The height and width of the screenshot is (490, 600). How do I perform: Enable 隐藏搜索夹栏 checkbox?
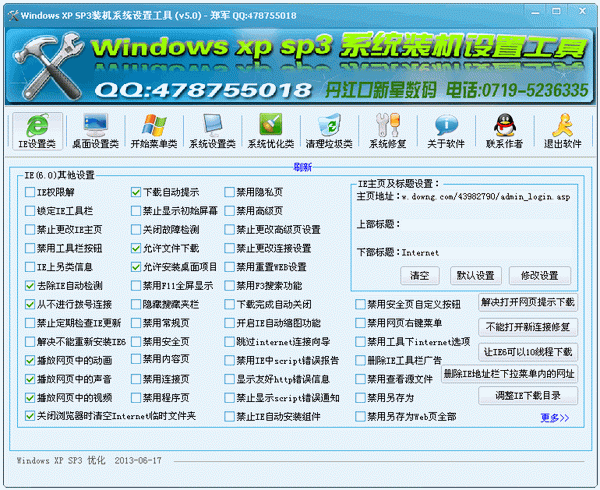[136, 304]
